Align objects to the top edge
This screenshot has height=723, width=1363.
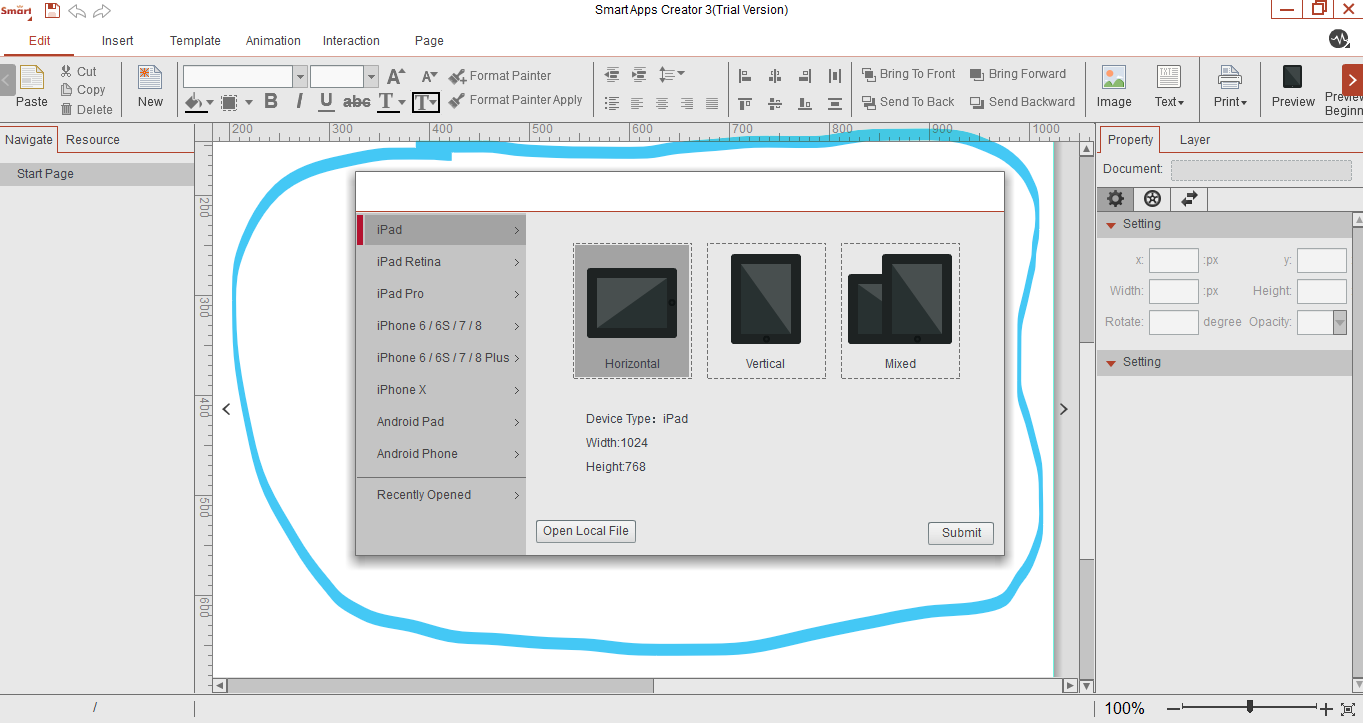pos(744,103)
